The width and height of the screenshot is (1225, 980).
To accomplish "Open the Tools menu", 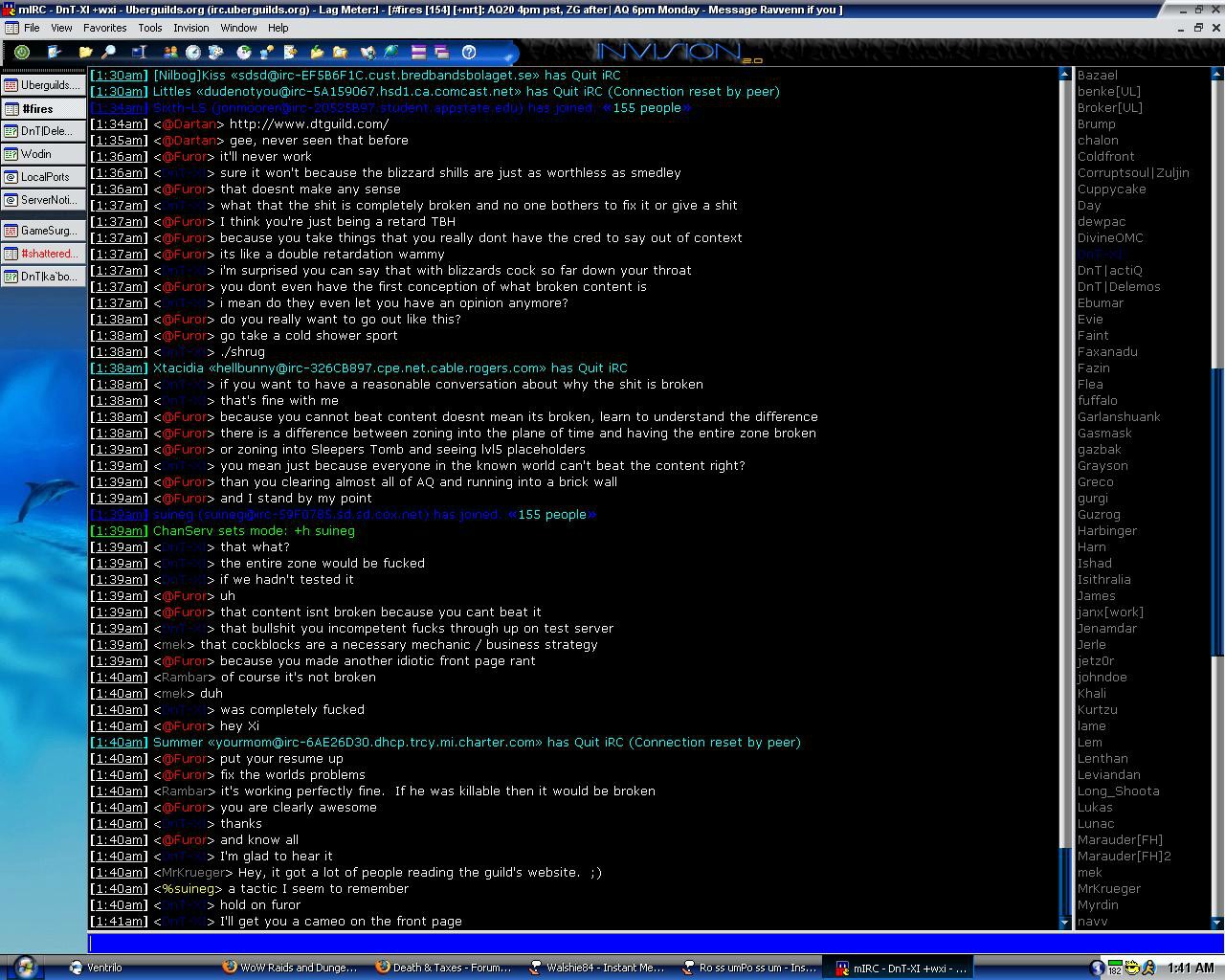I will (x=150, y=28).
